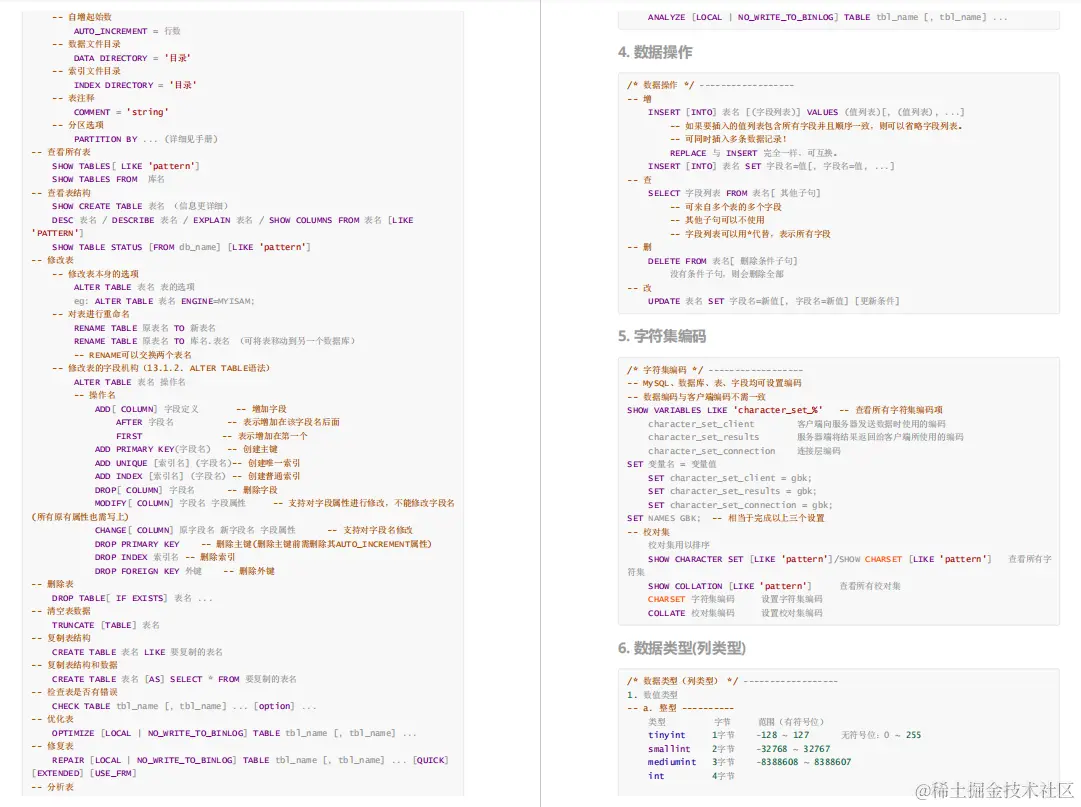Click the 'MODIFY[ COLUMN]' line
Viewport: 1081px width, 807px height.
(x=274, y=503)
